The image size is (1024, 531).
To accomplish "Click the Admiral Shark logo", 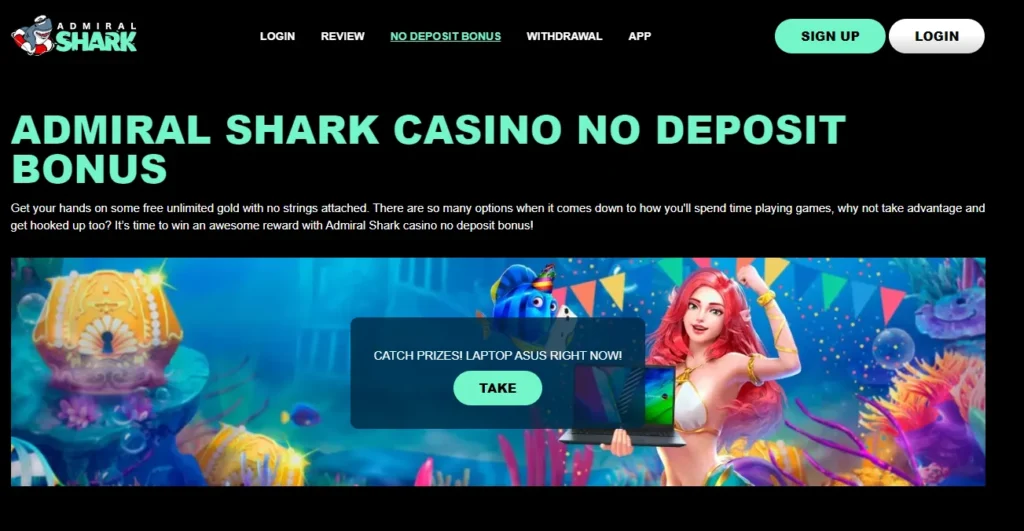I will [74, 35].
